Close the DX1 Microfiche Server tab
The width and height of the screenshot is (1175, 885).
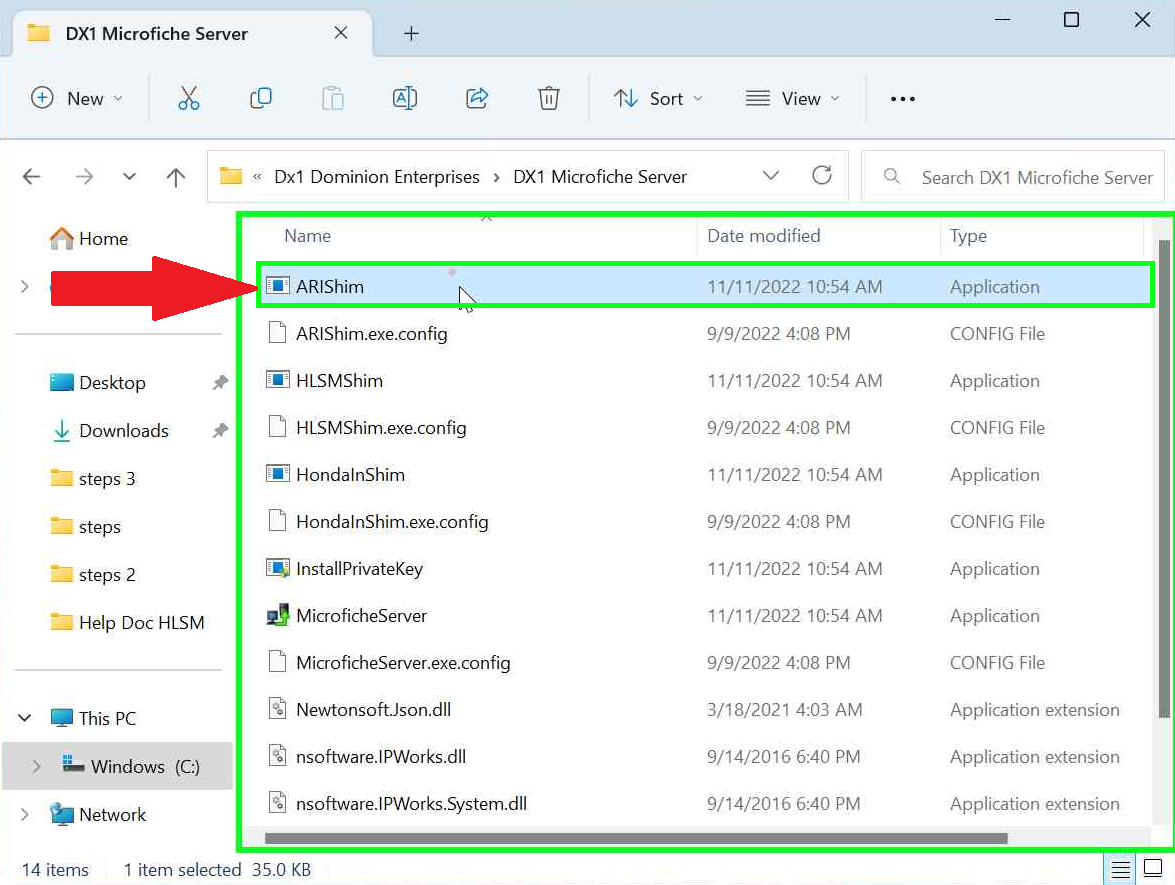coord(340,32)
